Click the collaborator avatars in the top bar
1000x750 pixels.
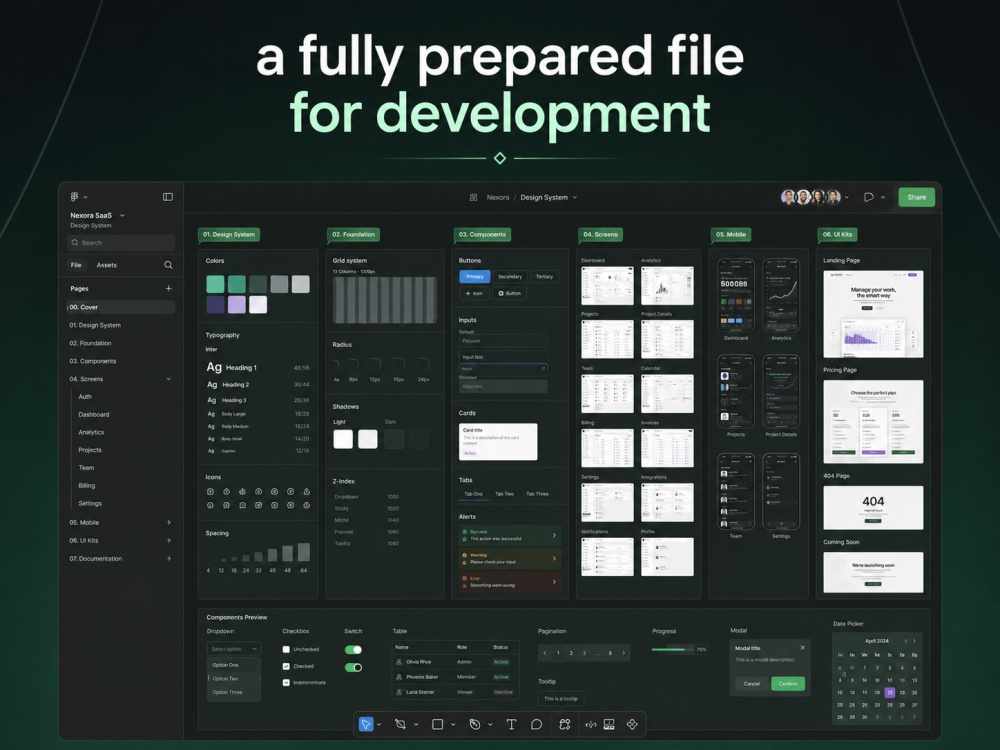811,197
